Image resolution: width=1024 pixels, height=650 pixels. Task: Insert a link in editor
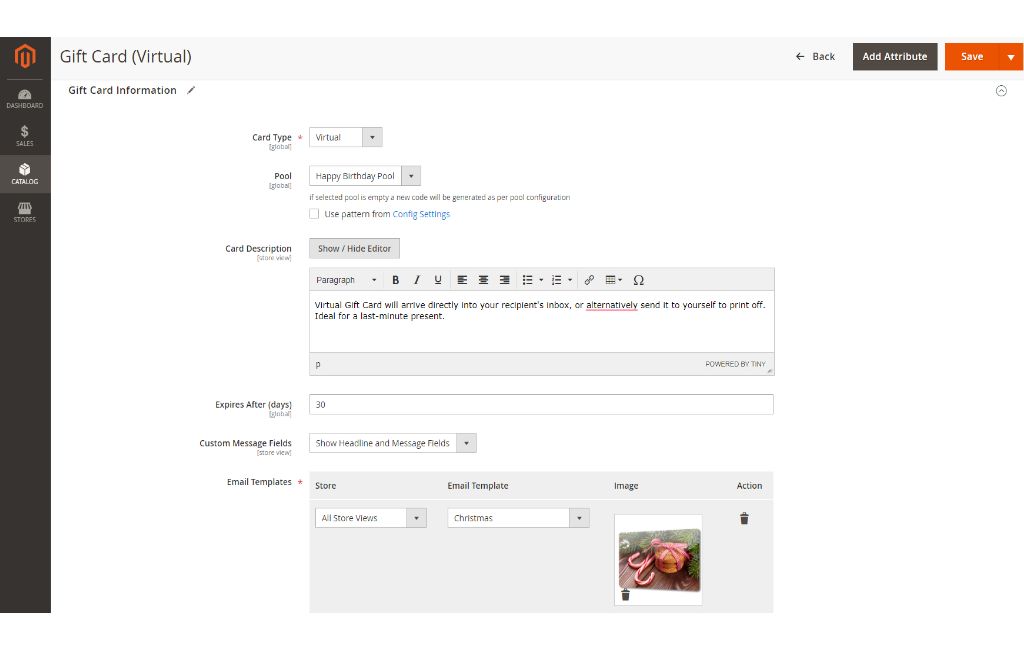tap(589, 280)
